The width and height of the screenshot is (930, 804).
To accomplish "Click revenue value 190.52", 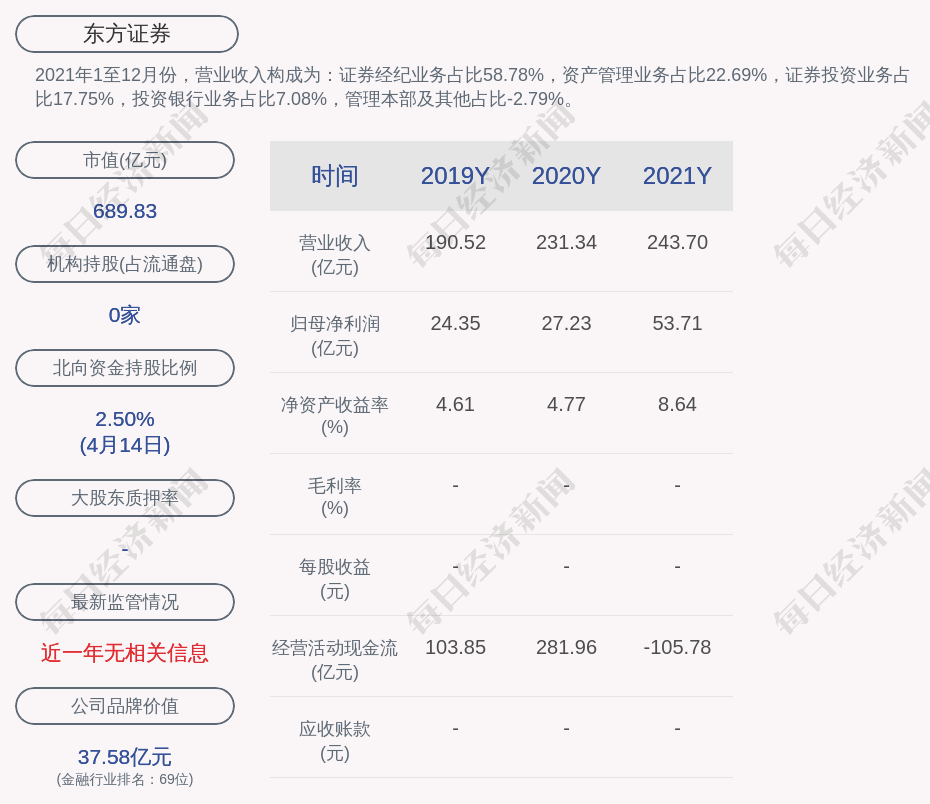I will pos(455,243).
